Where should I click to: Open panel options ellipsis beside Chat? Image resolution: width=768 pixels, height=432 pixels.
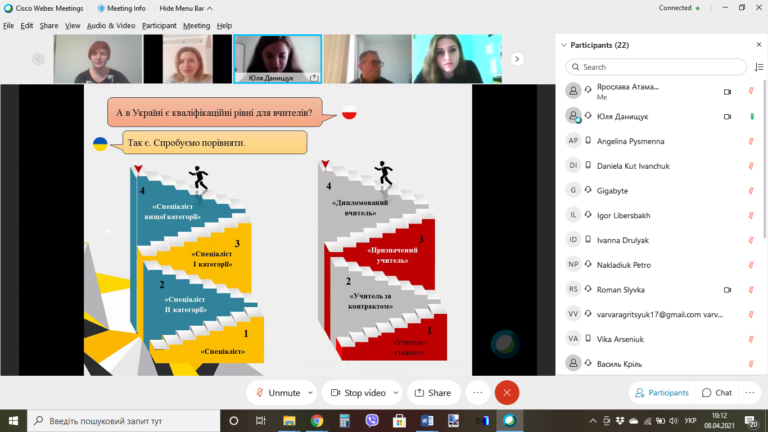coord(750,392)
